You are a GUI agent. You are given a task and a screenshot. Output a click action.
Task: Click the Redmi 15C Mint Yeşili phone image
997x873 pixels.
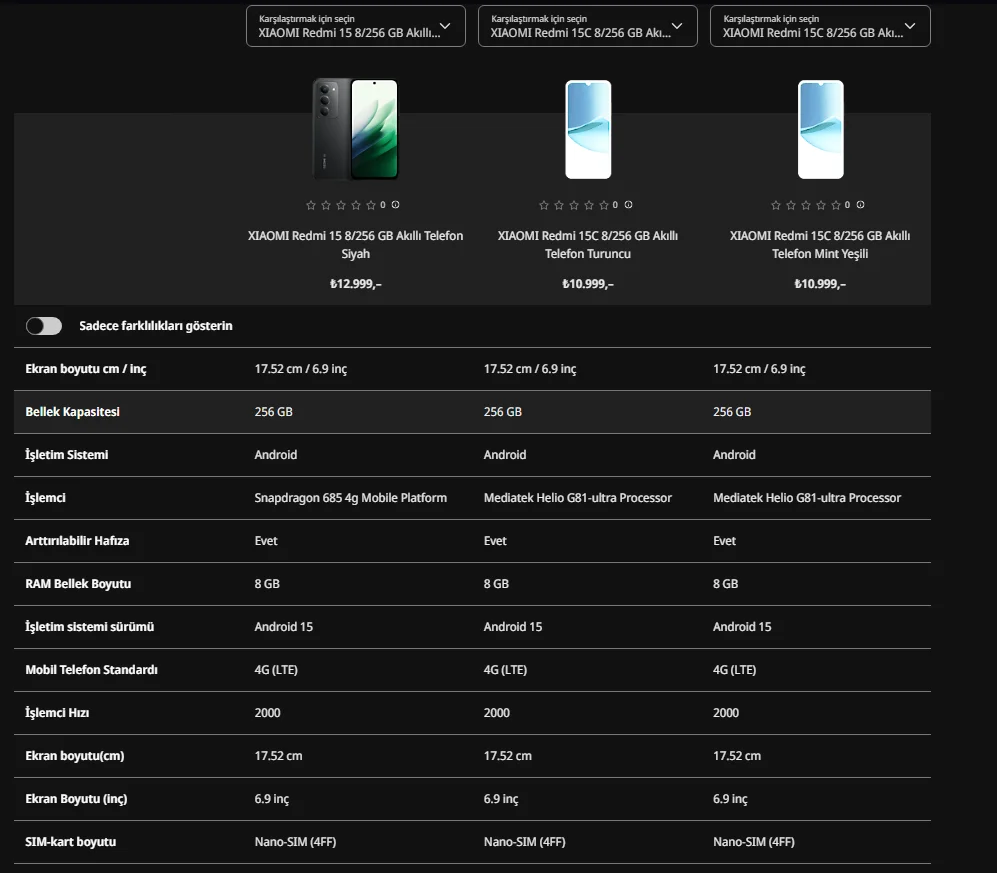pyautogui.click(x=821, y=129)
